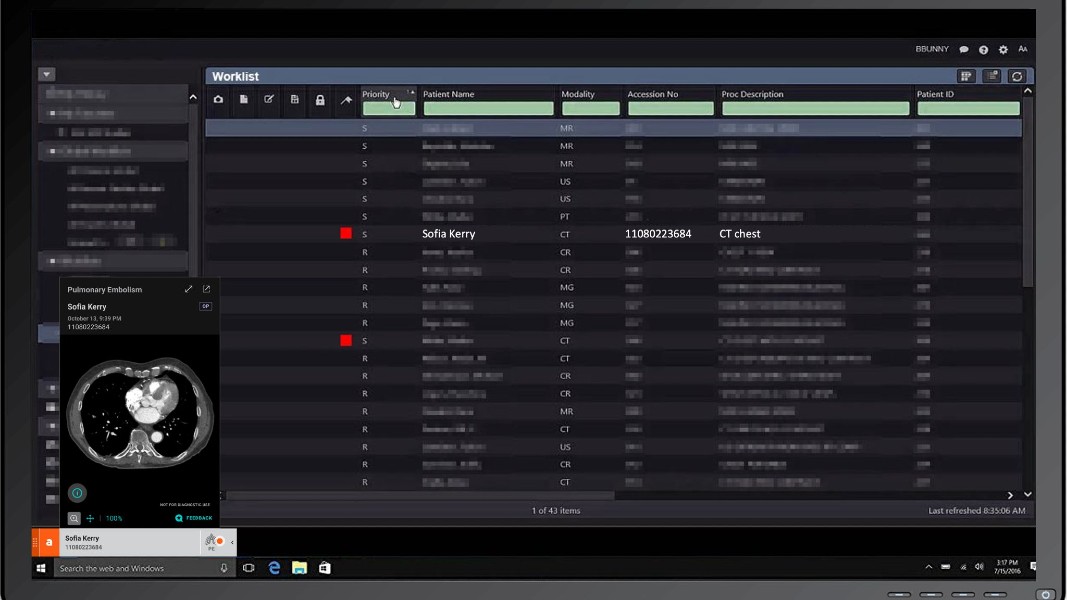
Task: Click the FEEDBACK link in preview
Action: [194, 518]
